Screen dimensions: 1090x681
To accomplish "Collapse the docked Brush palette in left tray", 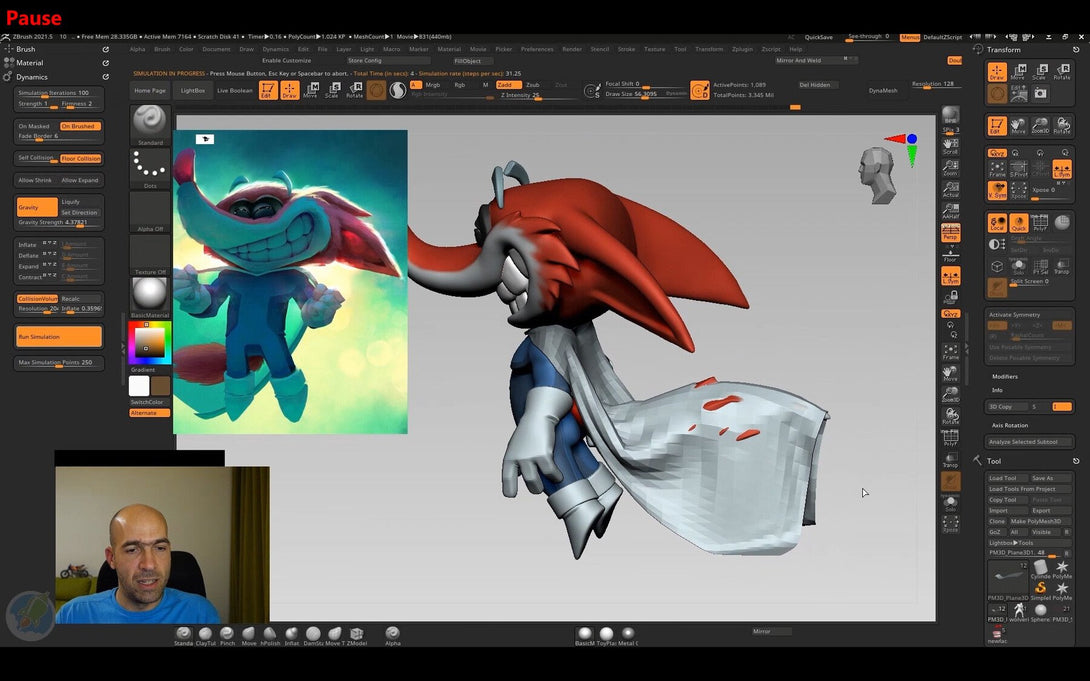I will 106,49.
